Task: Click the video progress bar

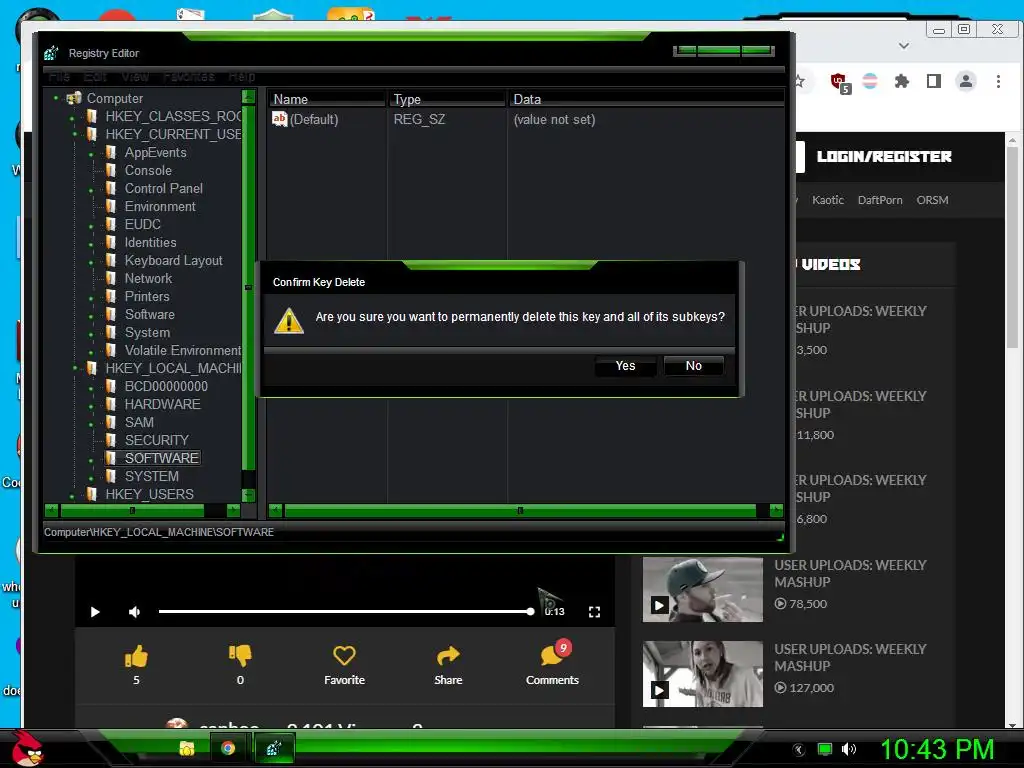Action: pyautogui.click(x=346, y=612)
